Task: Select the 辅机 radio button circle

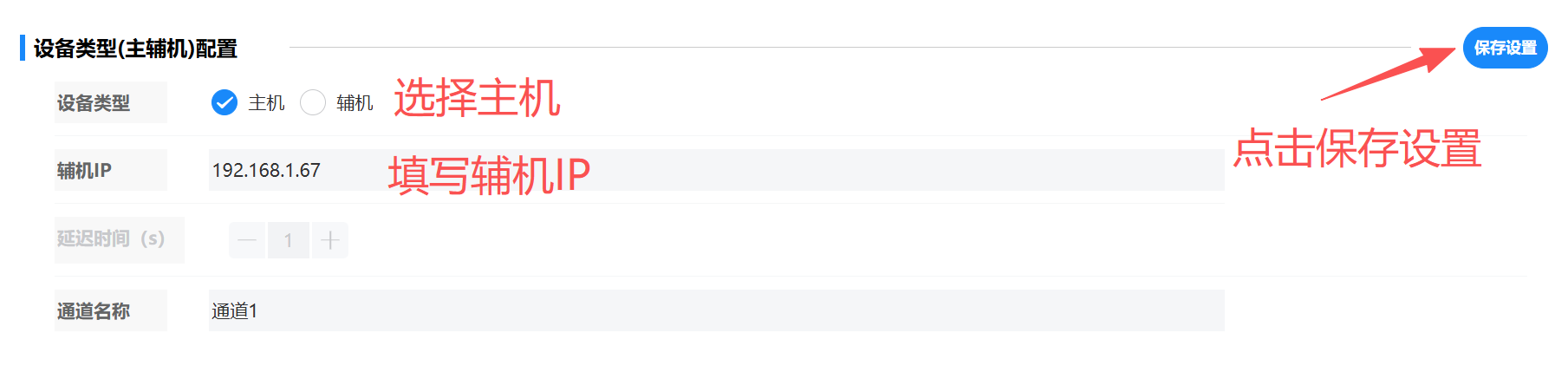Action: (x=313, y=102)
